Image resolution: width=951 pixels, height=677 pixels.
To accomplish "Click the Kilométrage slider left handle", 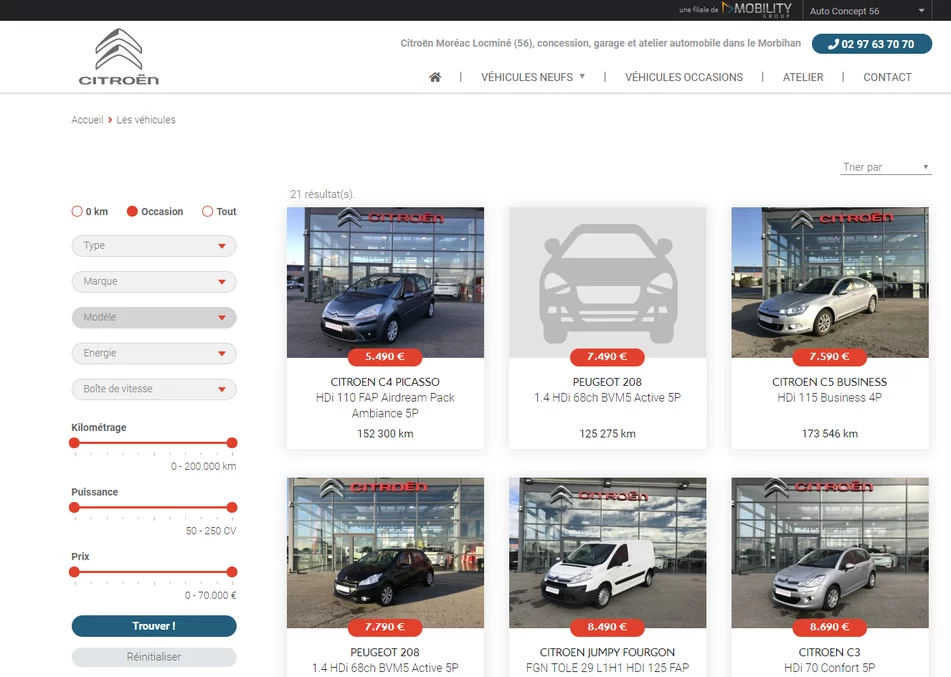I will pyautogui.click(x=74, y=443).
